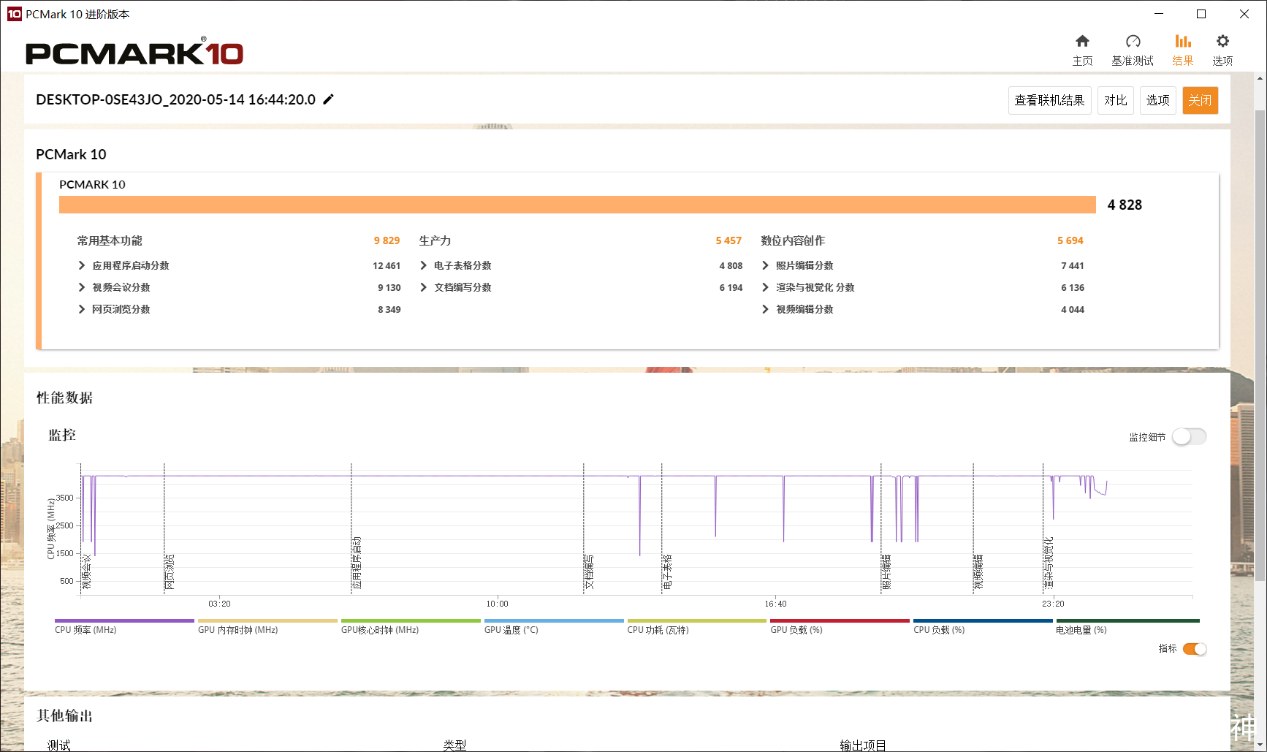This screenshot has height=752, width=1267.
Task: Click the video conferencing score value 9 130
Action: click(x=388, y=288)
